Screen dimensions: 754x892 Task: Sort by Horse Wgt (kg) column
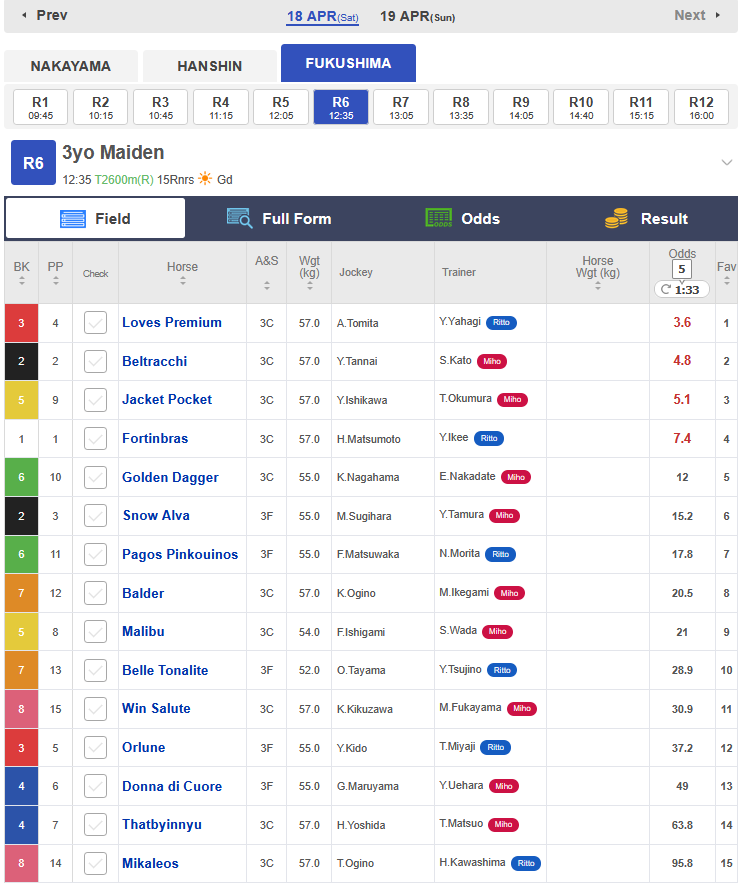(598, 286)
